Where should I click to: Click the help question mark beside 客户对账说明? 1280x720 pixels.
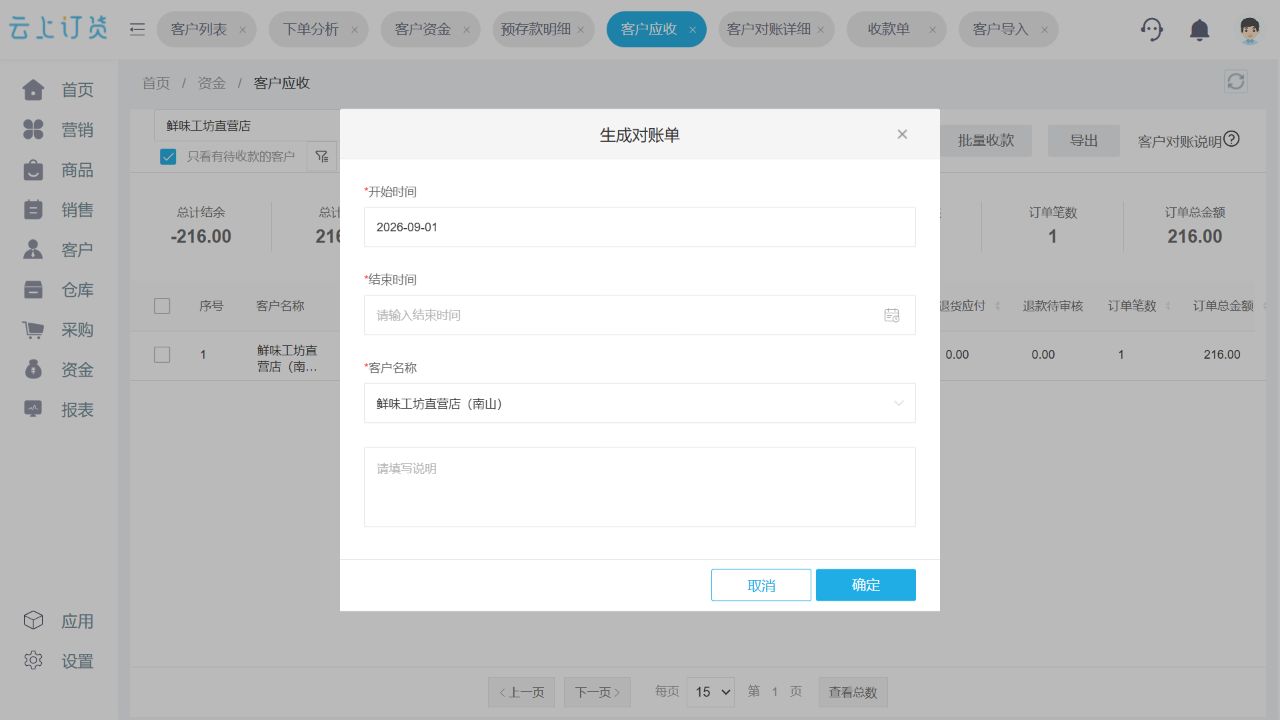[1232, 139]
